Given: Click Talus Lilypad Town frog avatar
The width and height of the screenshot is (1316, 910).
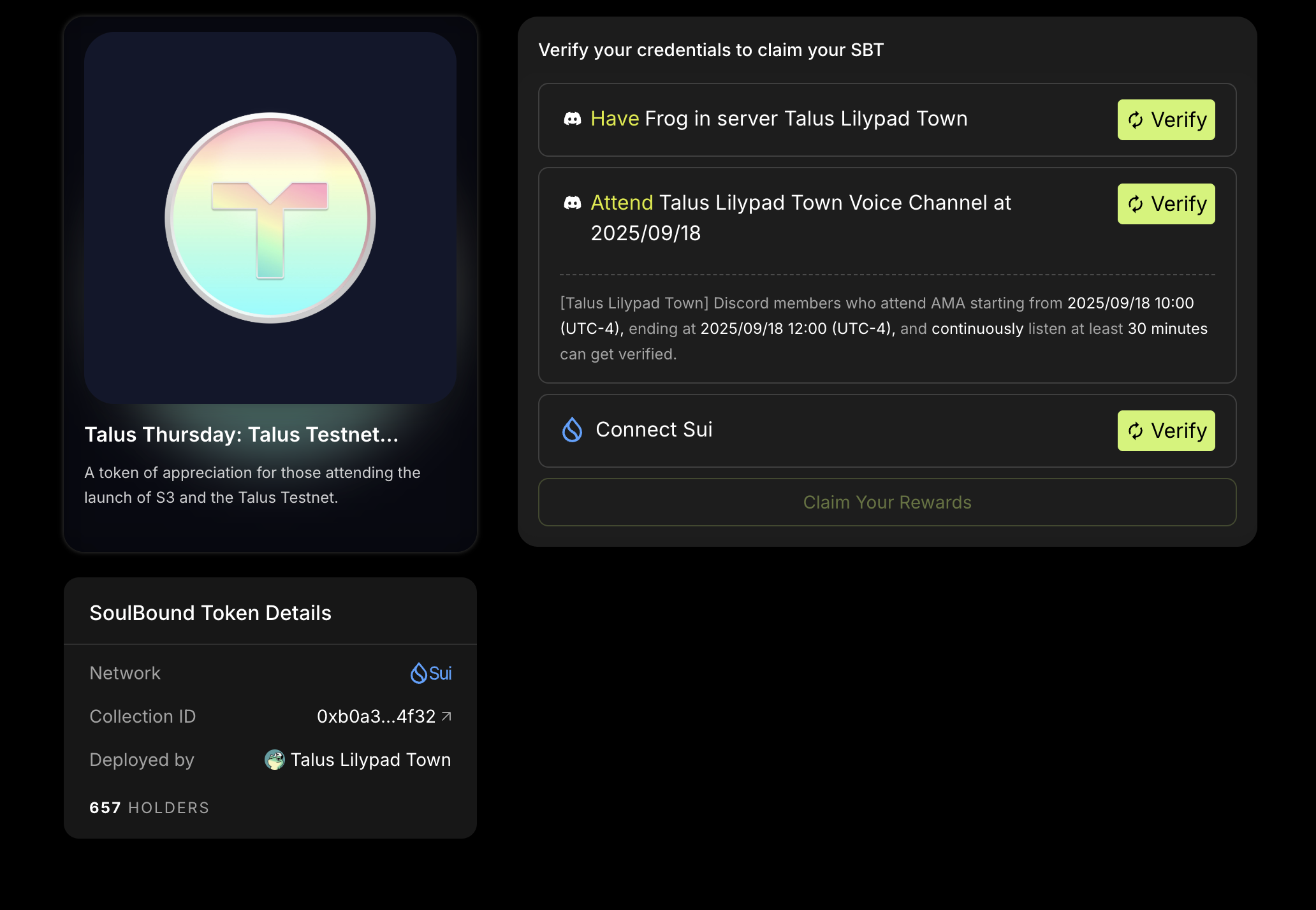Looking at the screenshot, I should tap(274, 760).
